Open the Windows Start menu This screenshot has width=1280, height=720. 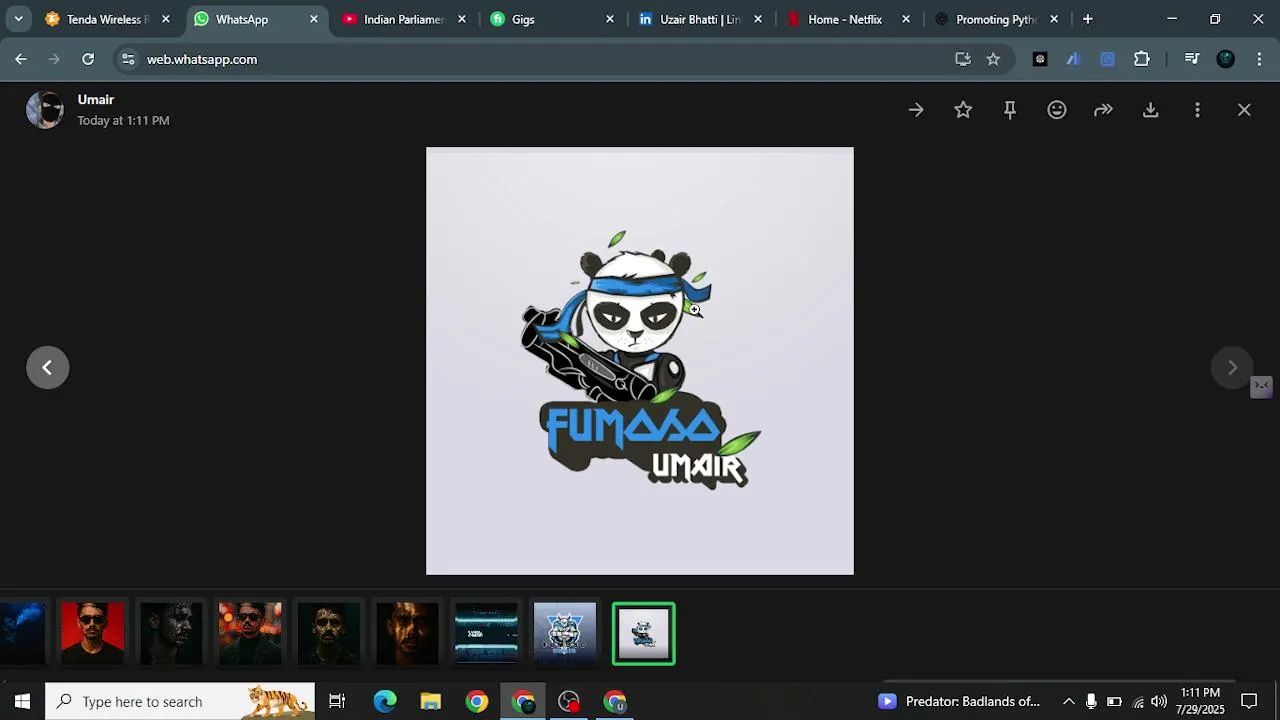coord(22,701)
